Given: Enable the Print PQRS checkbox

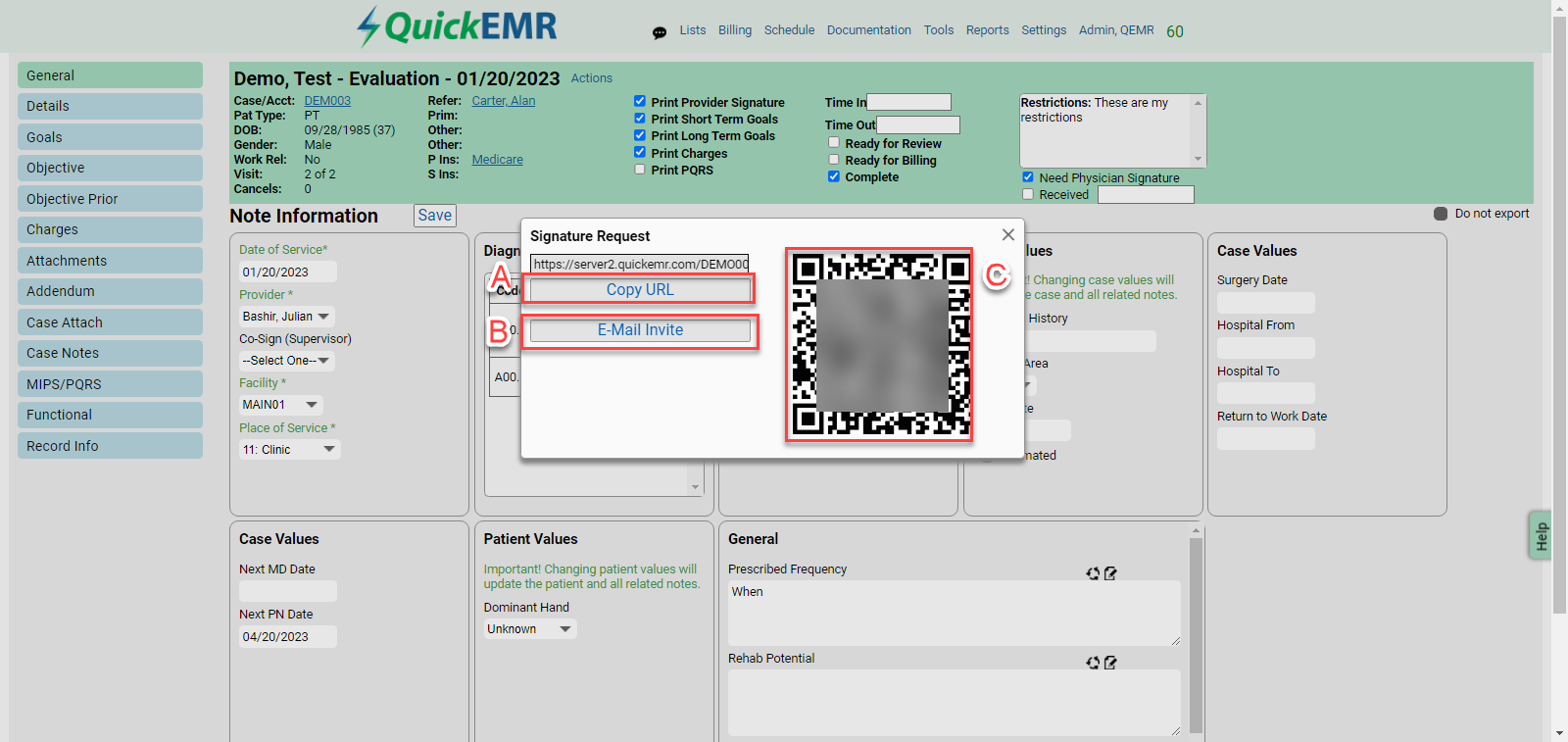Looking at the screenshot, I should pos(640,169).
